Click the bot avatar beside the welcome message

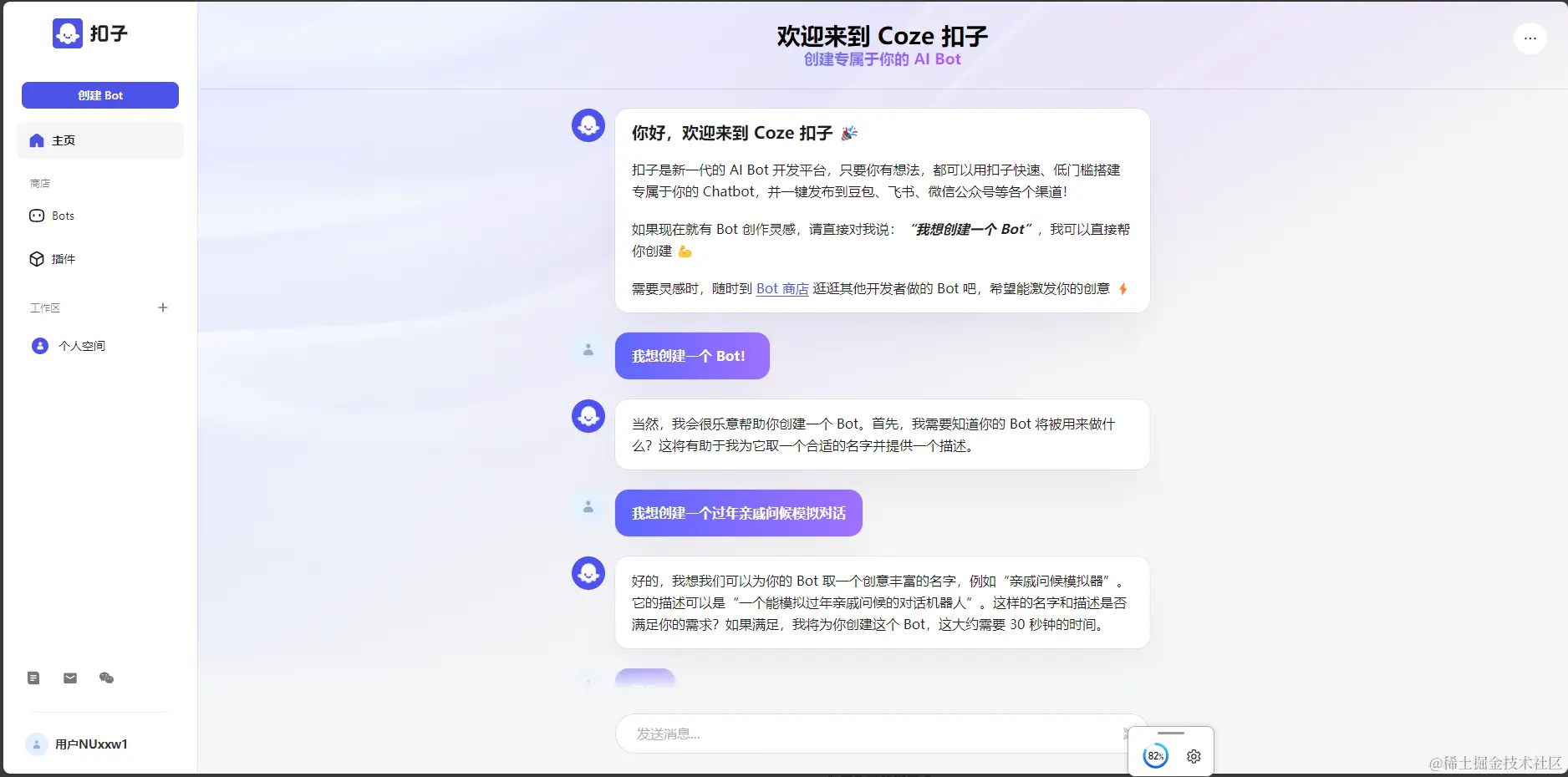[x=588, y=125]
